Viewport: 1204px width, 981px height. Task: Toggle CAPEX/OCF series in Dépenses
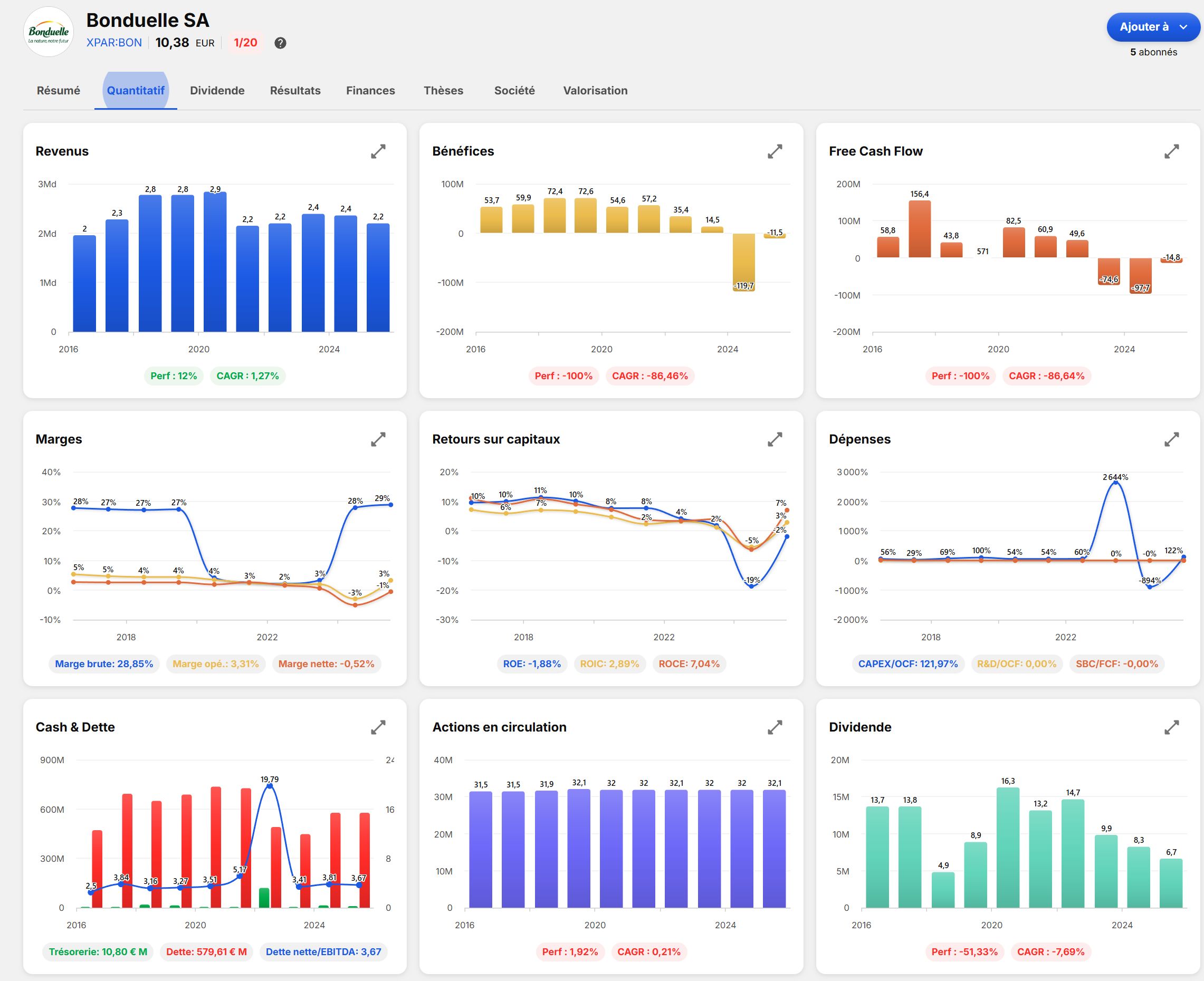907,663
